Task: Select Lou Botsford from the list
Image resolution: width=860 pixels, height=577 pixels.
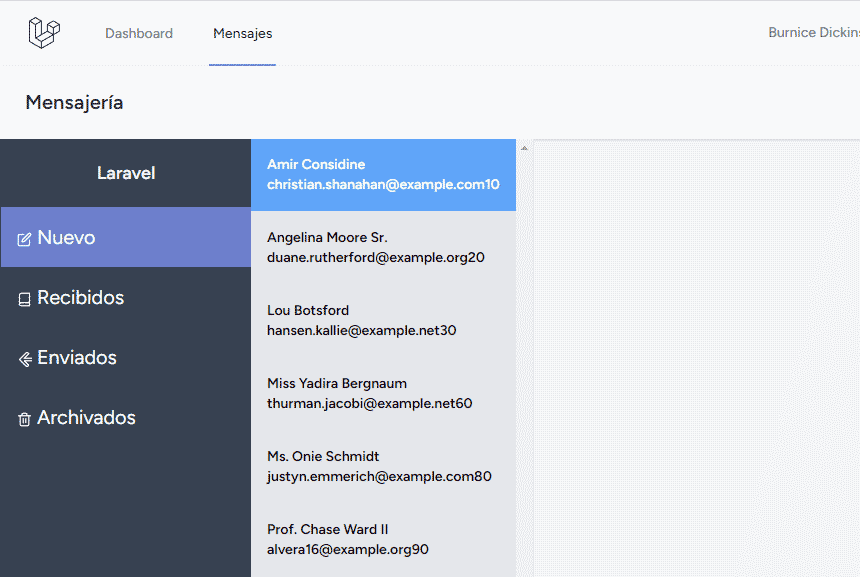Action: coord(383,320)
